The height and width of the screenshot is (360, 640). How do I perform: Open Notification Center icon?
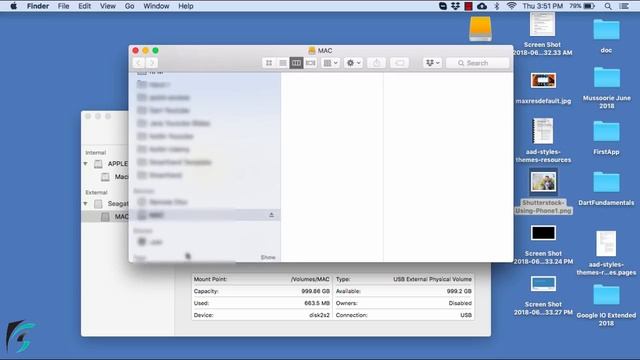pyautogui.click(x=624, y=6)
